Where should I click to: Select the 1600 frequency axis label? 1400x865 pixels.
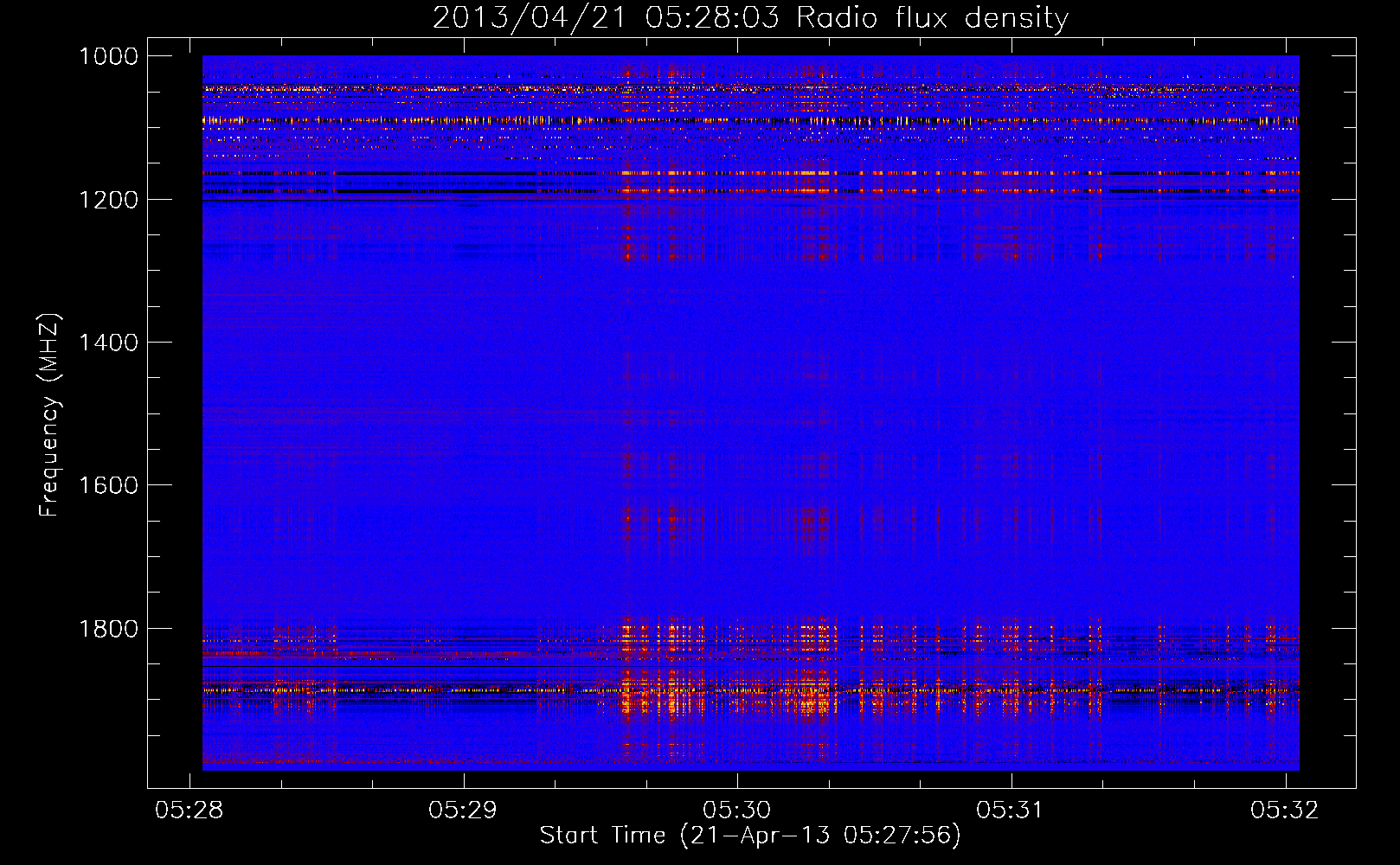tap(108, 485)
